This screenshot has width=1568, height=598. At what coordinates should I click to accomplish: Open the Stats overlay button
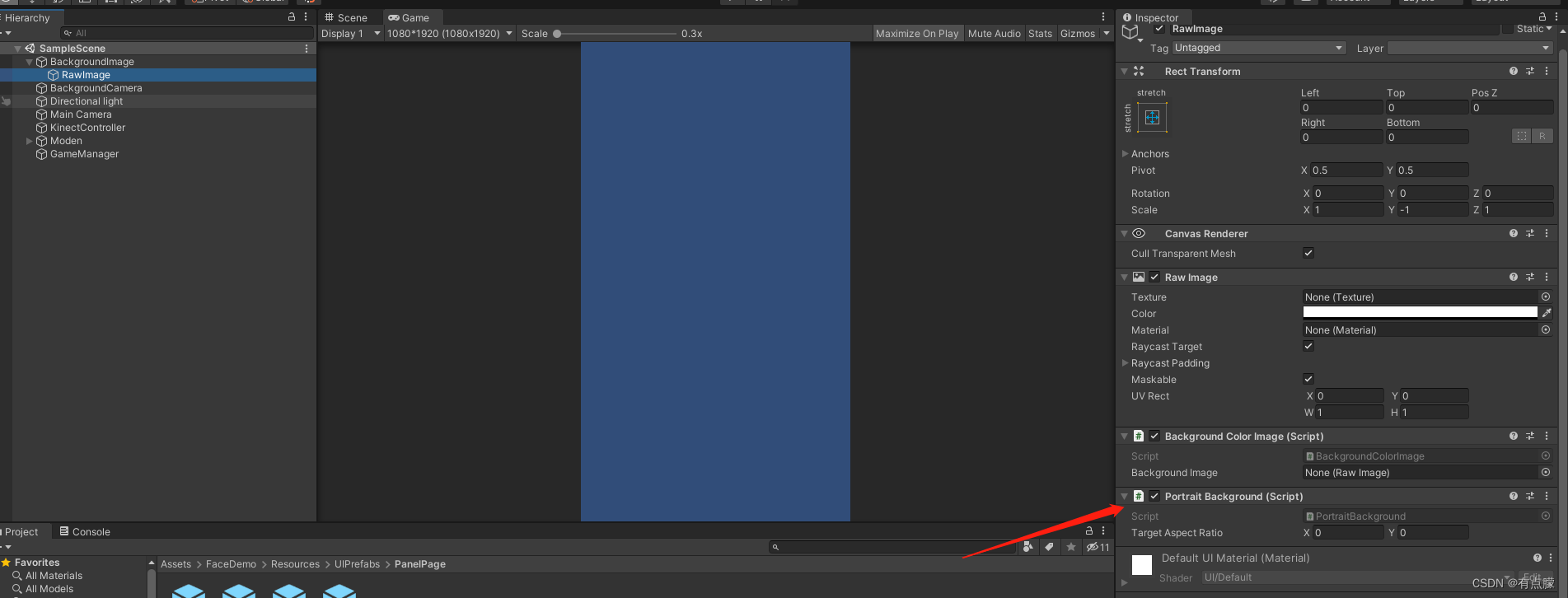(x=1041, y=34)
